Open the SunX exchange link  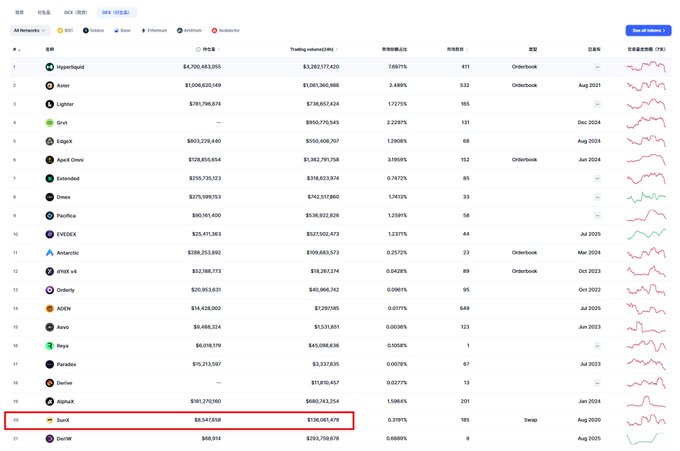[63, 420]
